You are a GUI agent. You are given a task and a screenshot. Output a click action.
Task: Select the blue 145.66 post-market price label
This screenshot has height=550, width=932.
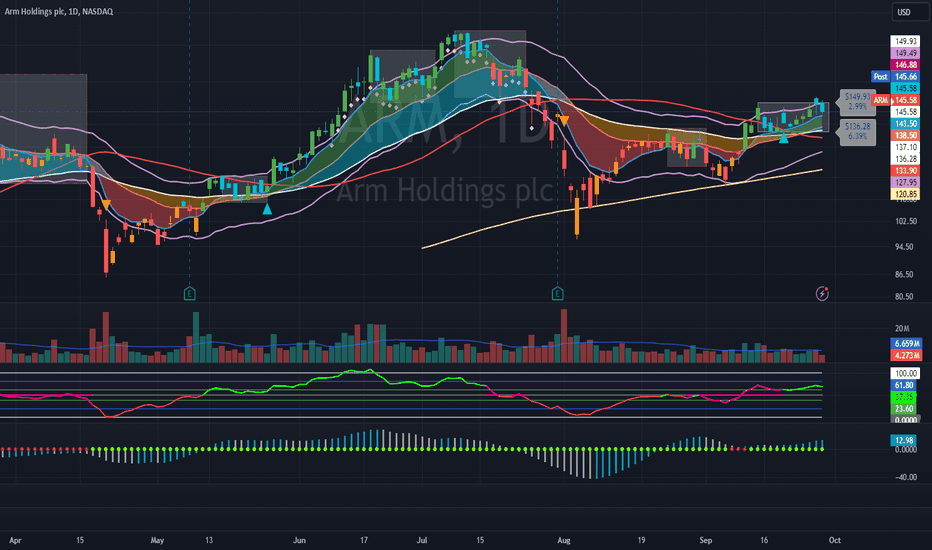[905, 77]
